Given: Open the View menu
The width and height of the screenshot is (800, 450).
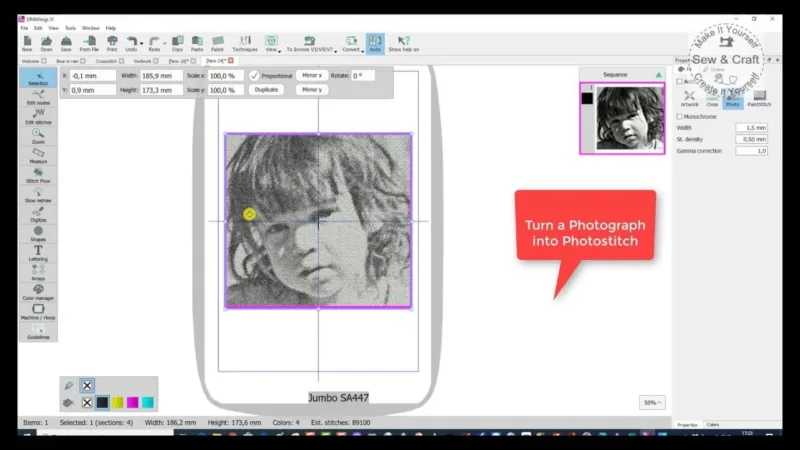Looking at the screenshot, I should 53,28.
